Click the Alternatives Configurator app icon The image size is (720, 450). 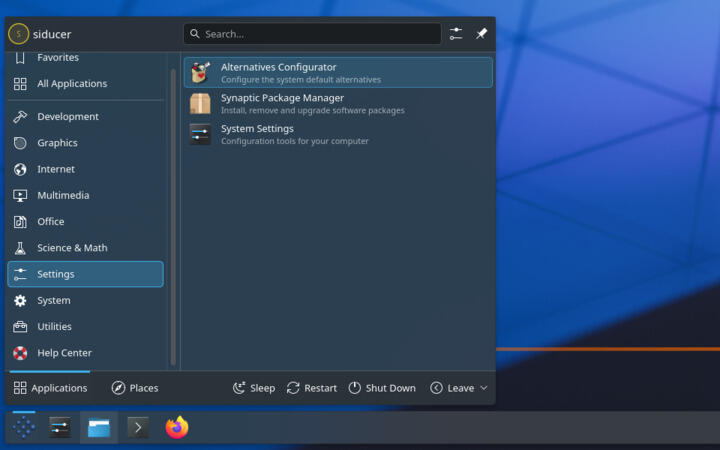[x=201, y=73]
